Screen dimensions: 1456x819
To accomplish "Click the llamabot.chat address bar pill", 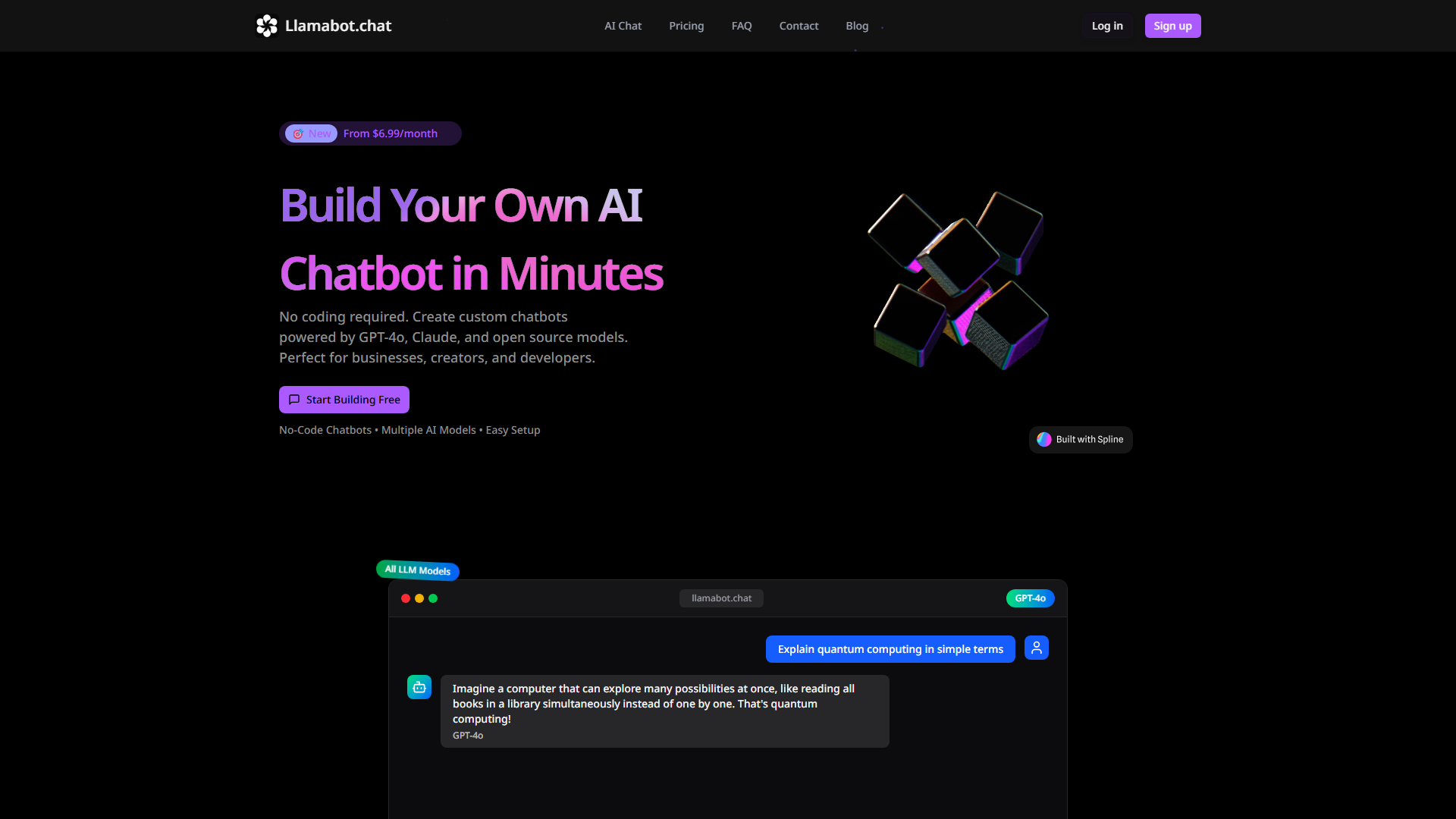I will click(721, 598).
